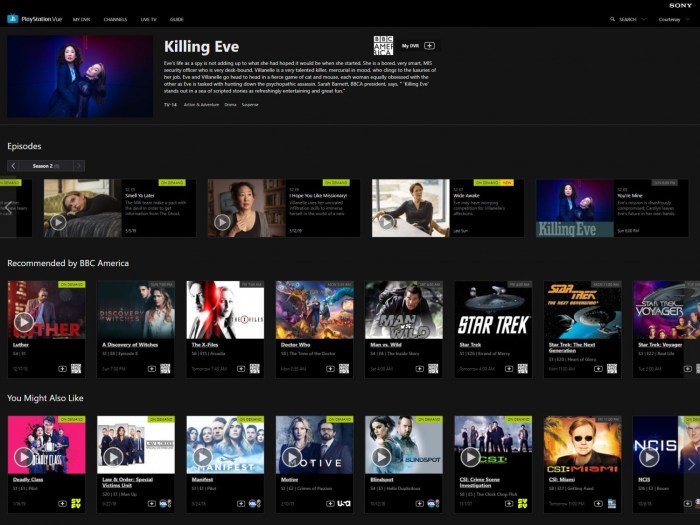The height and width of the screenshot is (525, 700).
Task: Add Doctor Who to DVR
Action: click(330, 369)
